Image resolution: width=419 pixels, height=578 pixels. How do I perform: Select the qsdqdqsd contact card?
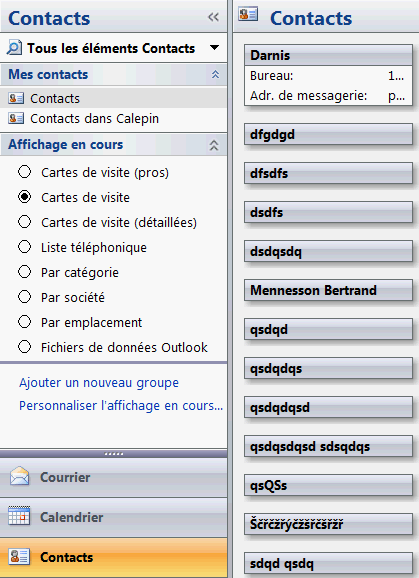point(328,407)
